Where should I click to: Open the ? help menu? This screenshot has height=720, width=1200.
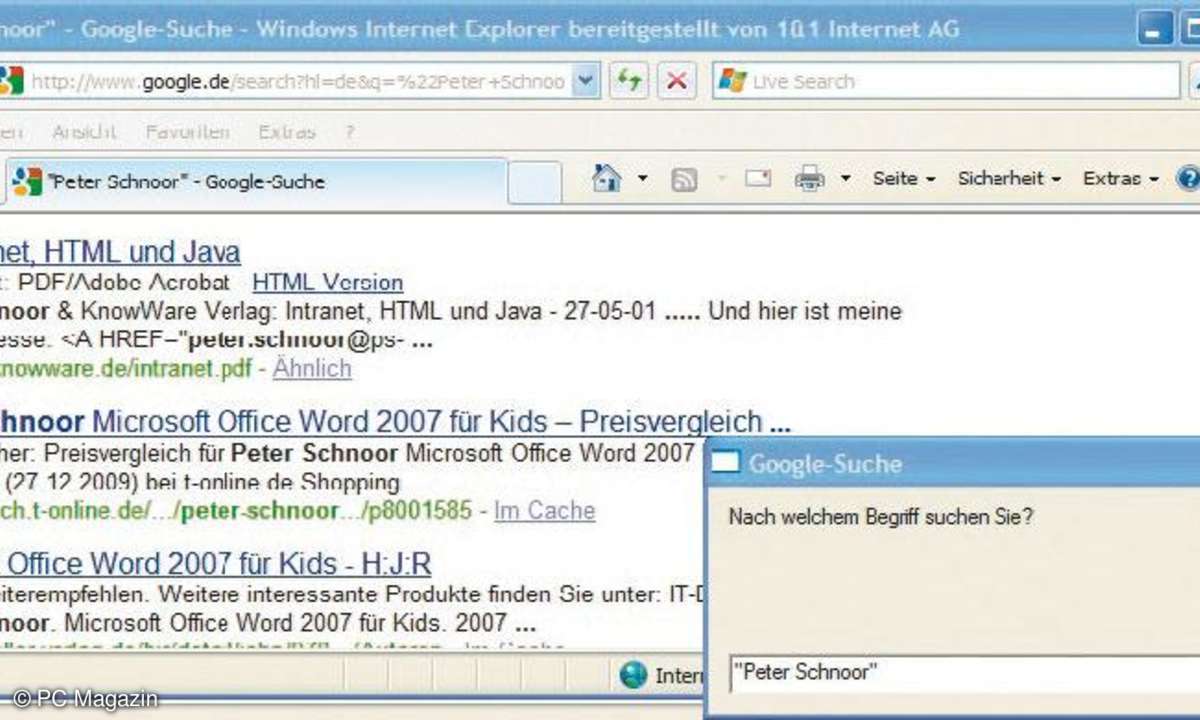[x=350, y=132]
